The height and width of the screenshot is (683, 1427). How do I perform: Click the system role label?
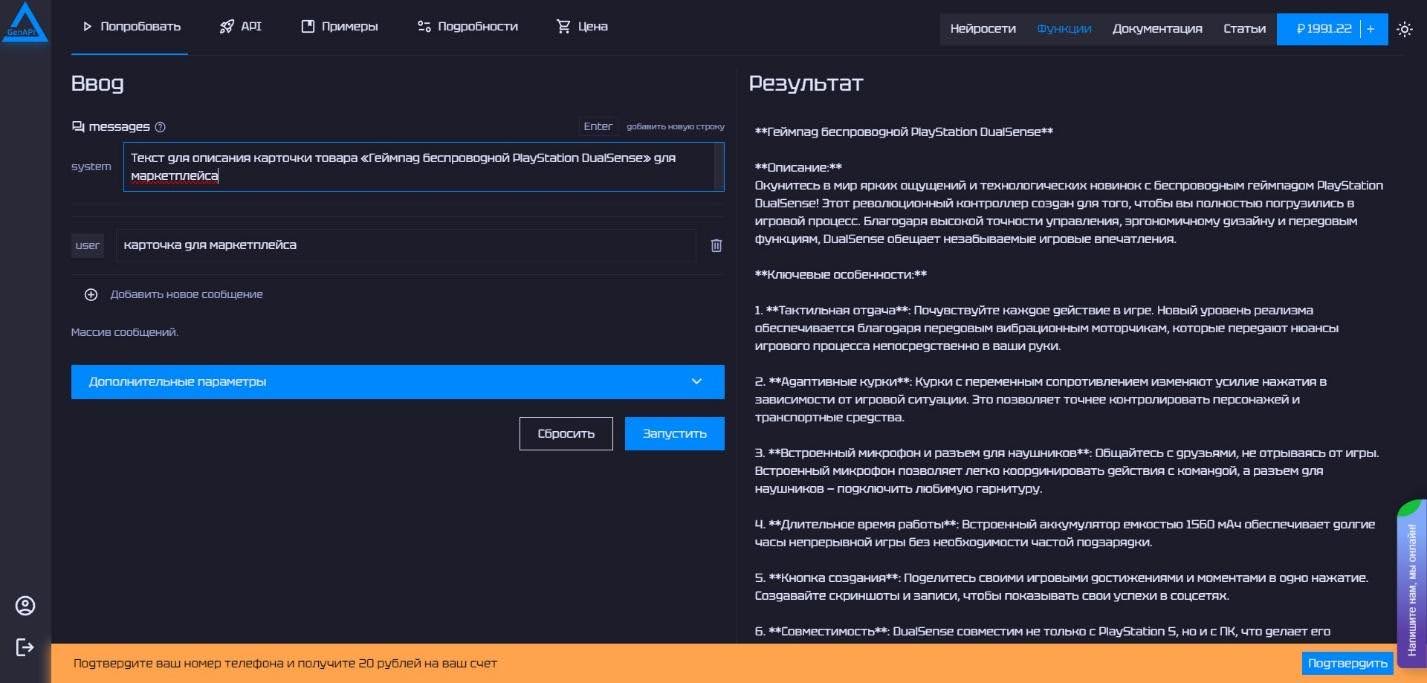click(x=91, y=167)
